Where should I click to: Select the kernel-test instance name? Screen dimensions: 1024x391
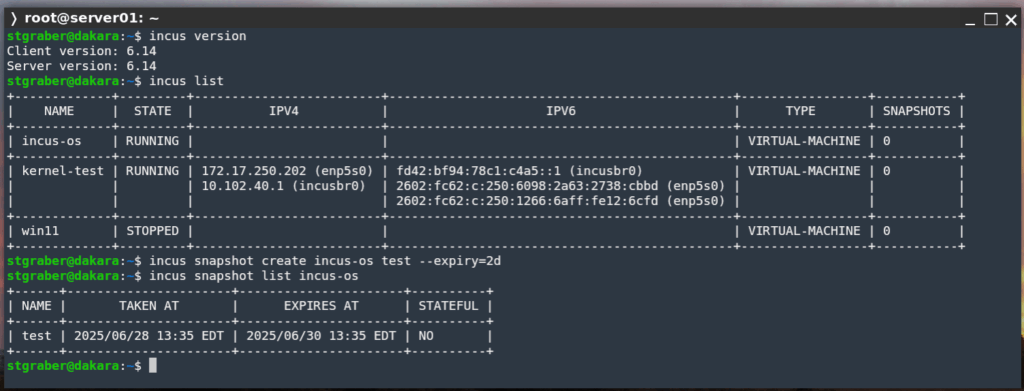(61, 170)
